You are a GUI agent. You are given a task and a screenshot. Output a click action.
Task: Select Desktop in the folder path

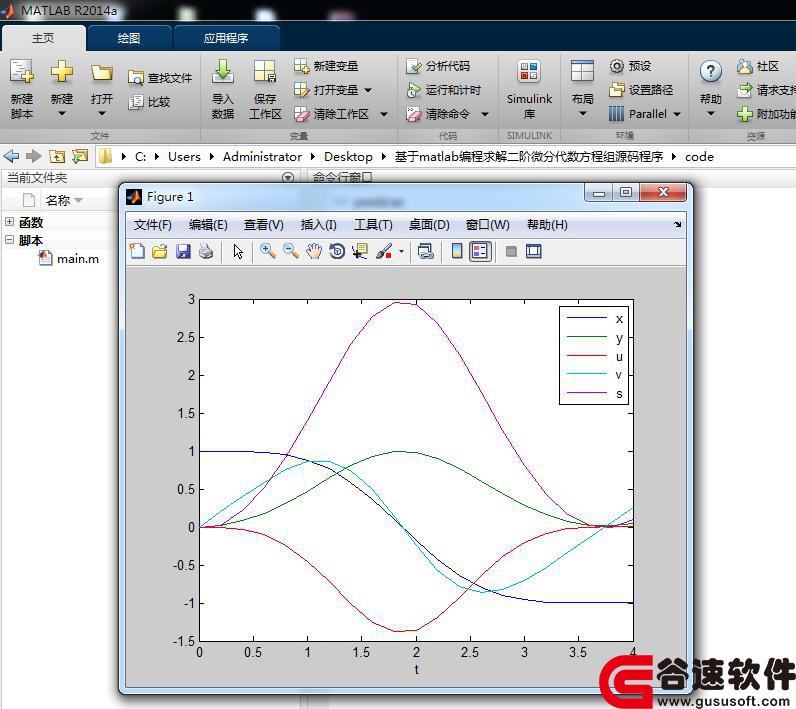point(348,157)
